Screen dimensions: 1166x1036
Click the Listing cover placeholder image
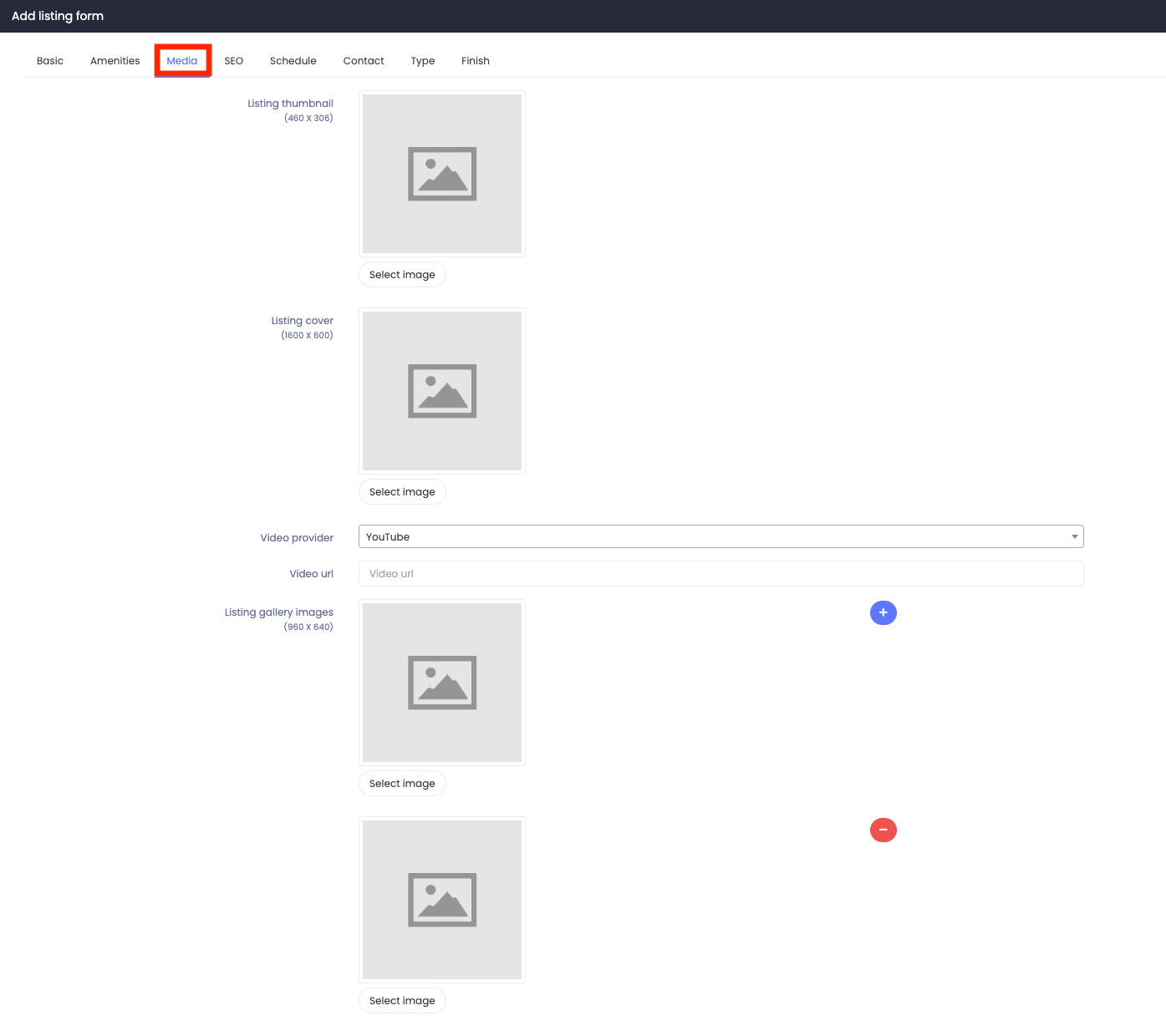pos(442,391)
